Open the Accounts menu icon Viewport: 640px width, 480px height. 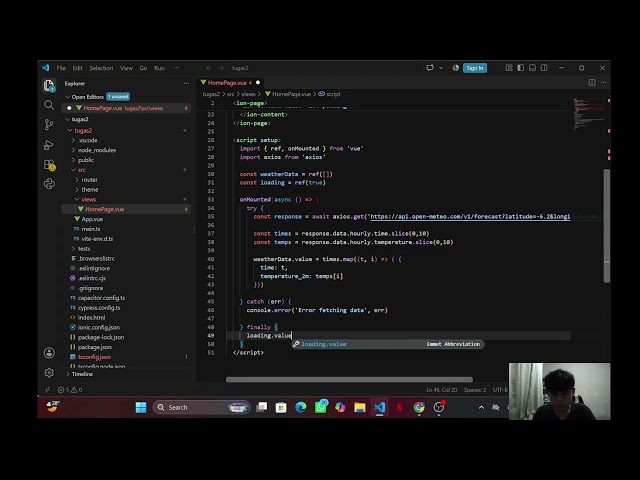(x=49, y=353)
